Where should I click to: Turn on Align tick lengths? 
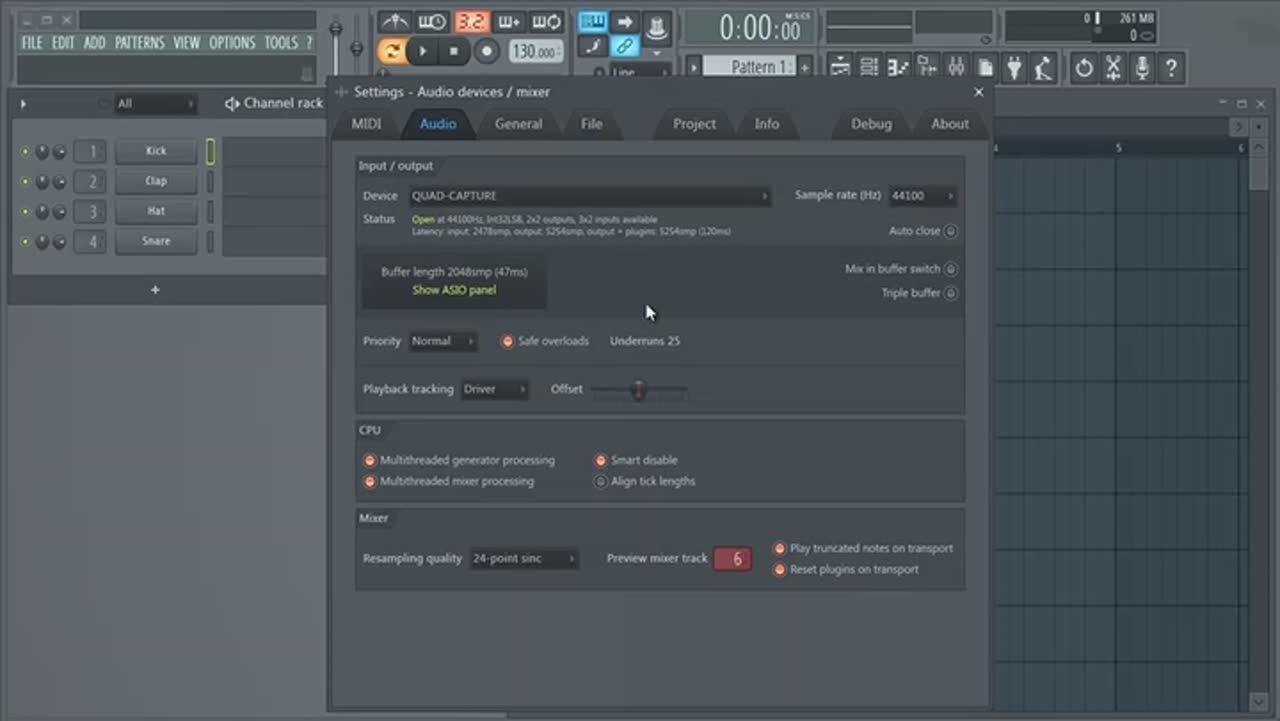[601, 481]
